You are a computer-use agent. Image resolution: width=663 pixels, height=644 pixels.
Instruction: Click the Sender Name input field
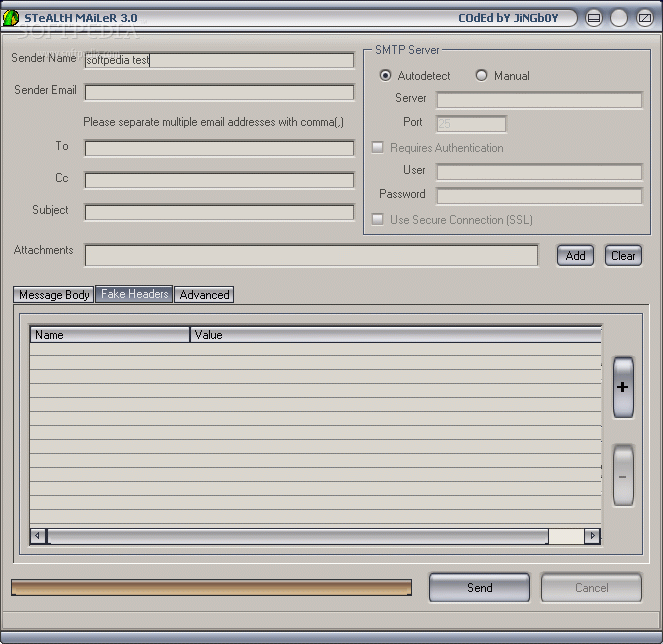point(219,60)
